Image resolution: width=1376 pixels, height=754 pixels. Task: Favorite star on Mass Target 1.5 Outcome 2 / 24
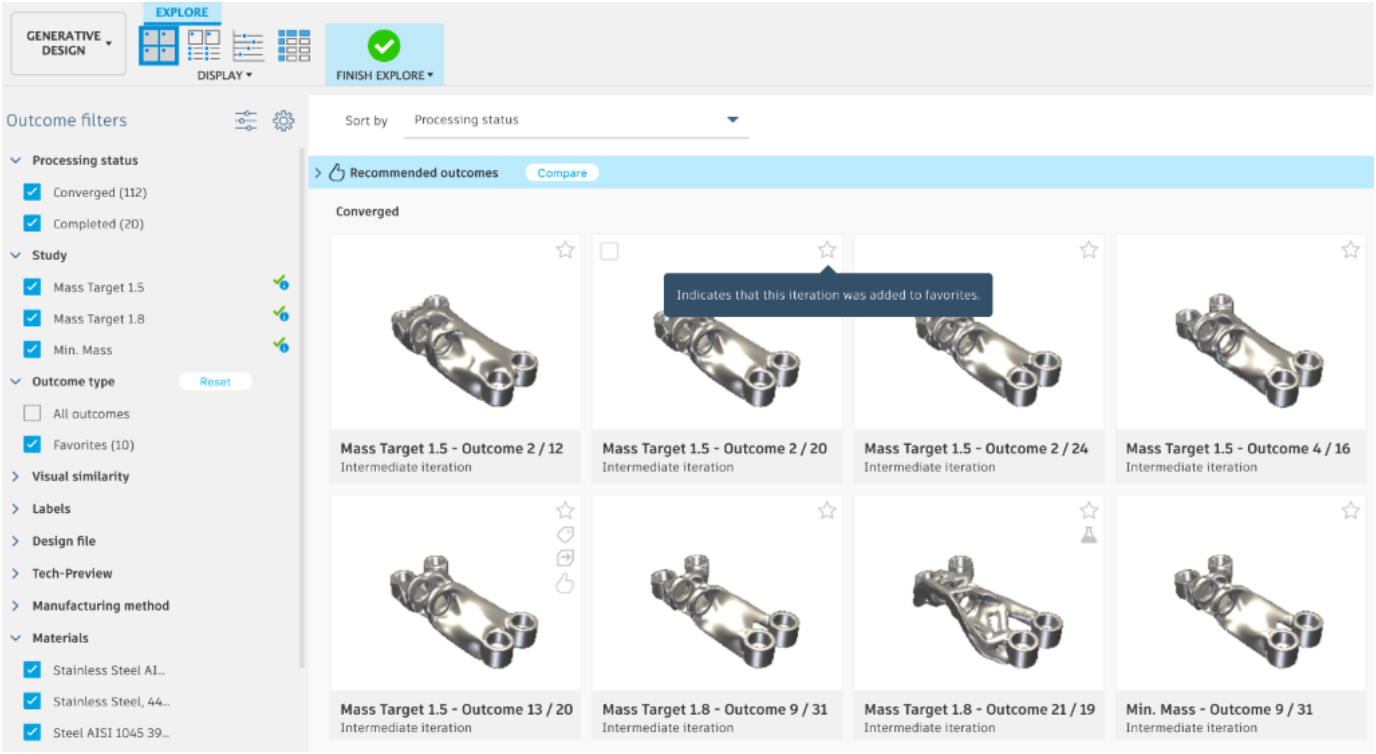[x=1089, y=250]
